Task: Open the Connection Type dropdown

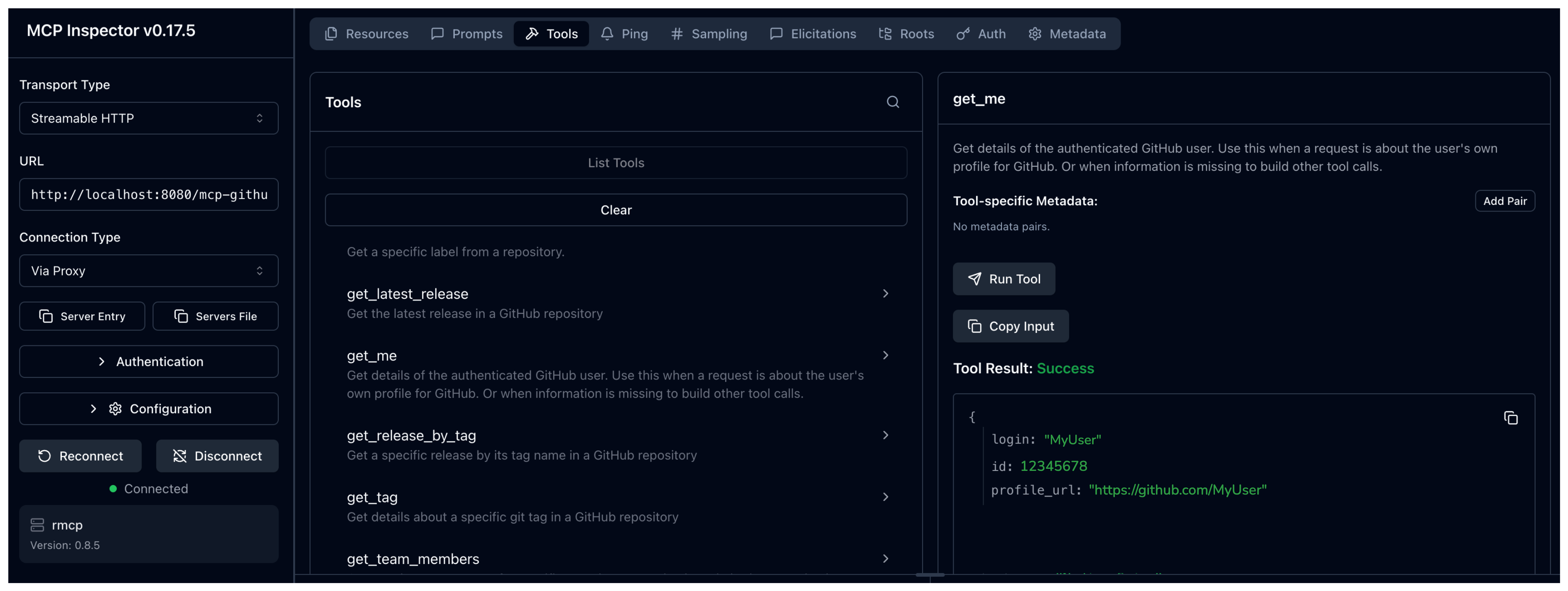Action: (x=149, y=271)
